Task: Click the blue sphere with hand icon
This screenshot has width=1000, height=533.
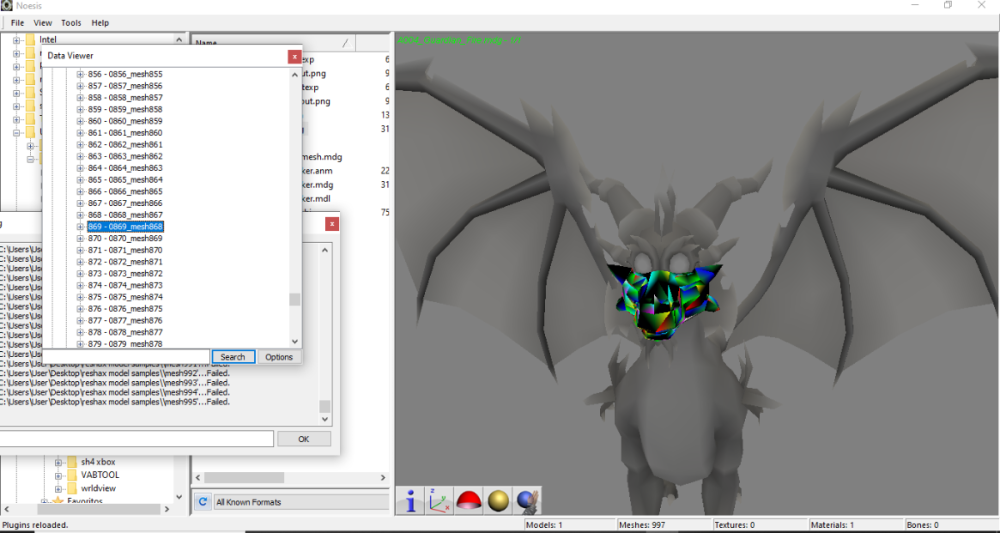Action: (528, 501)
